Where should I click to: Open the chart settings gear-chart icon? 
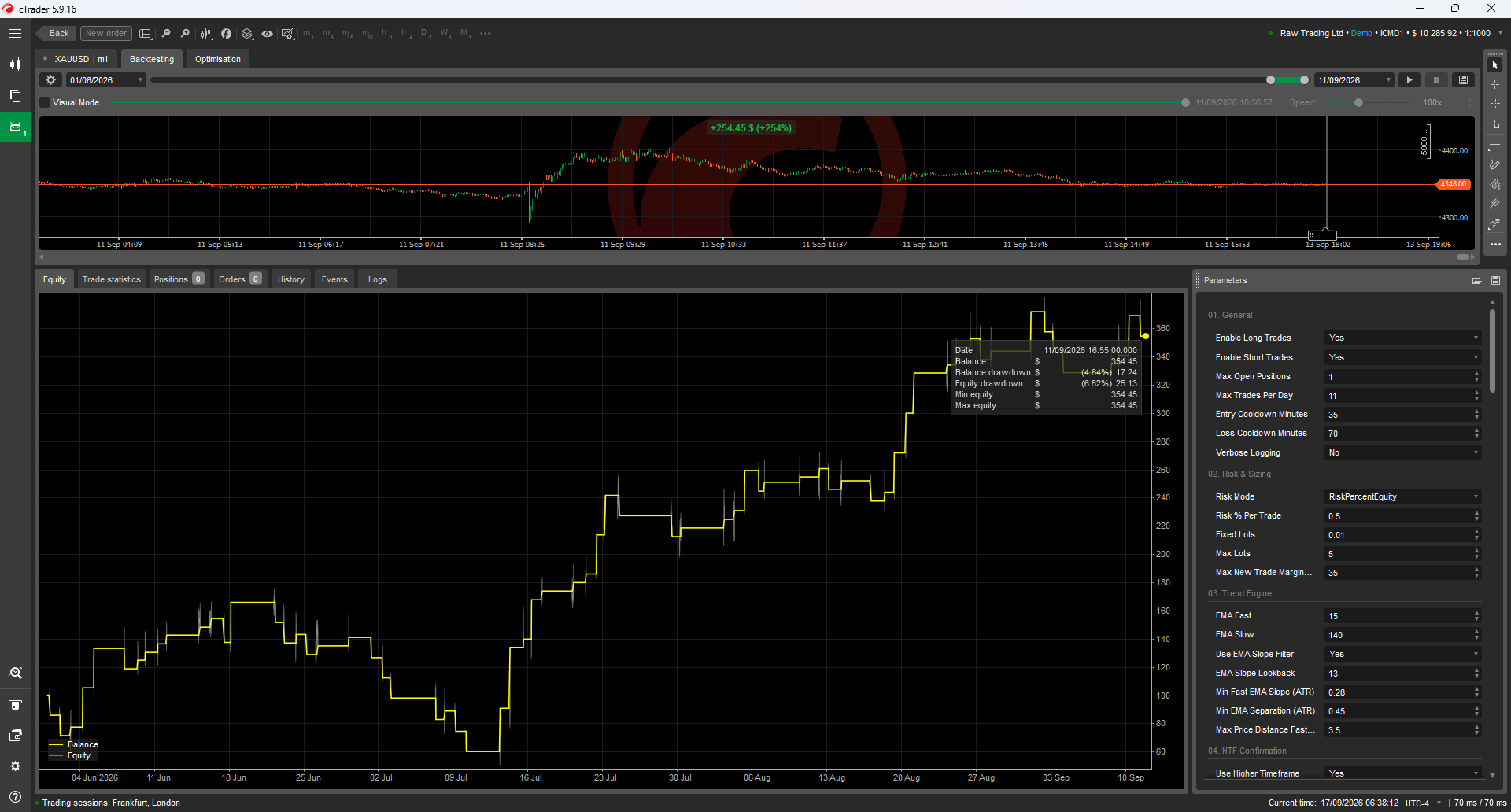click(287, 34)
